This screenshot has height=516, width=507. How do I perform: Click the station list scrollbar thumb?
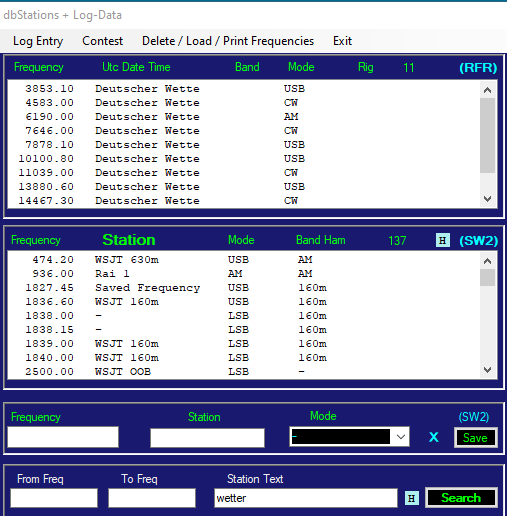487,277
